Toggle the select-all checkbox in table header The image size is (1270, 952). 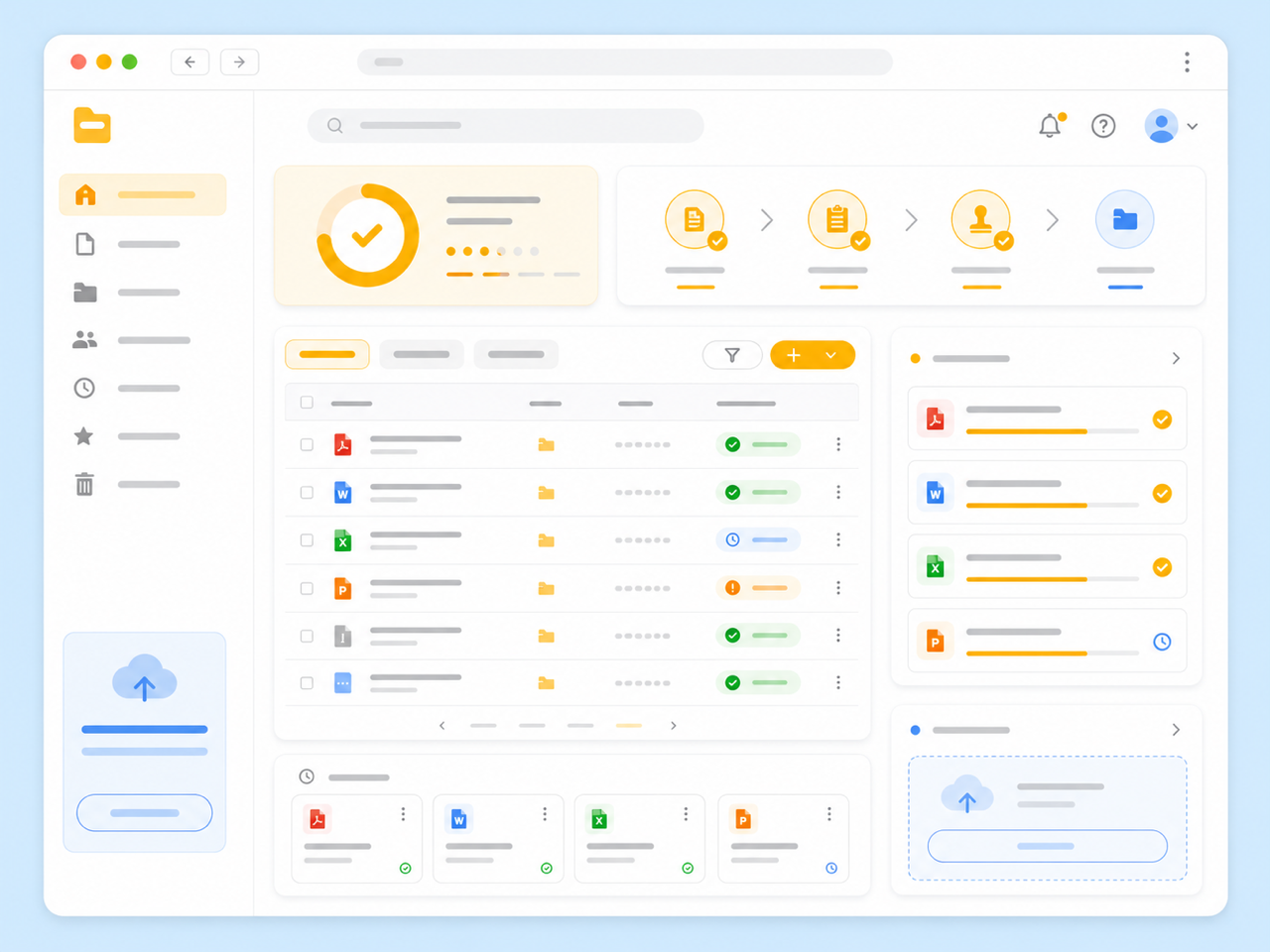[307, 403]
